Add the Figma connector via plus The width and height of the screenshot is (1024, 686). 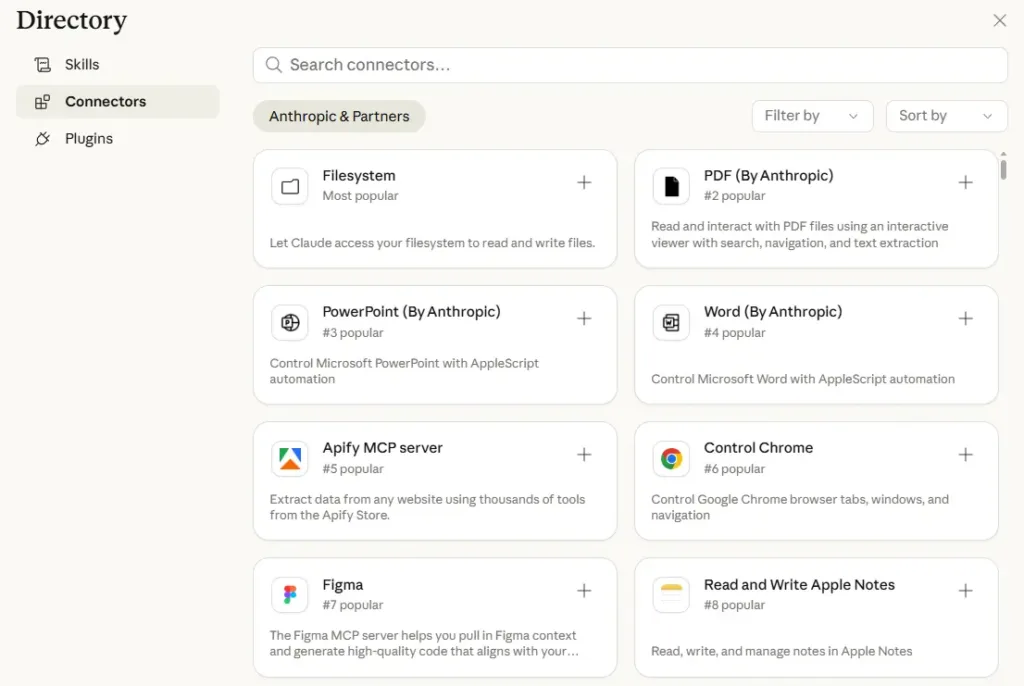click(x=584, y=591)
